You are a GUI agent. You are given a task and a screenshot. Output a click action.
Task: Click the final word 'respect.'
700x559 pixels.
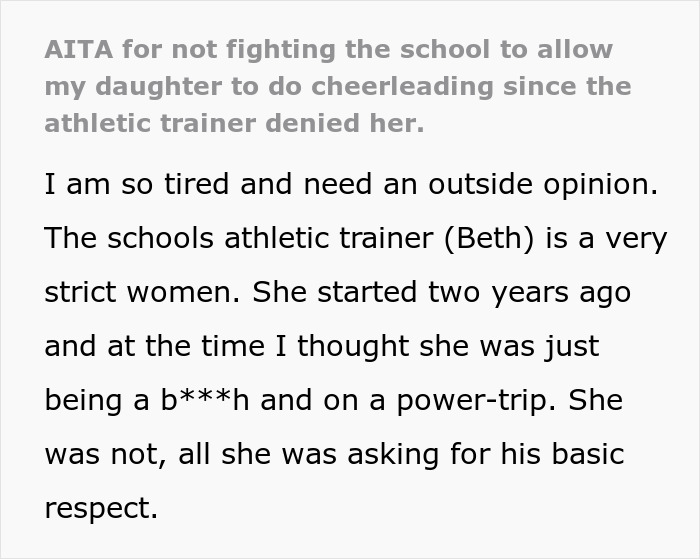click(101, 509)
